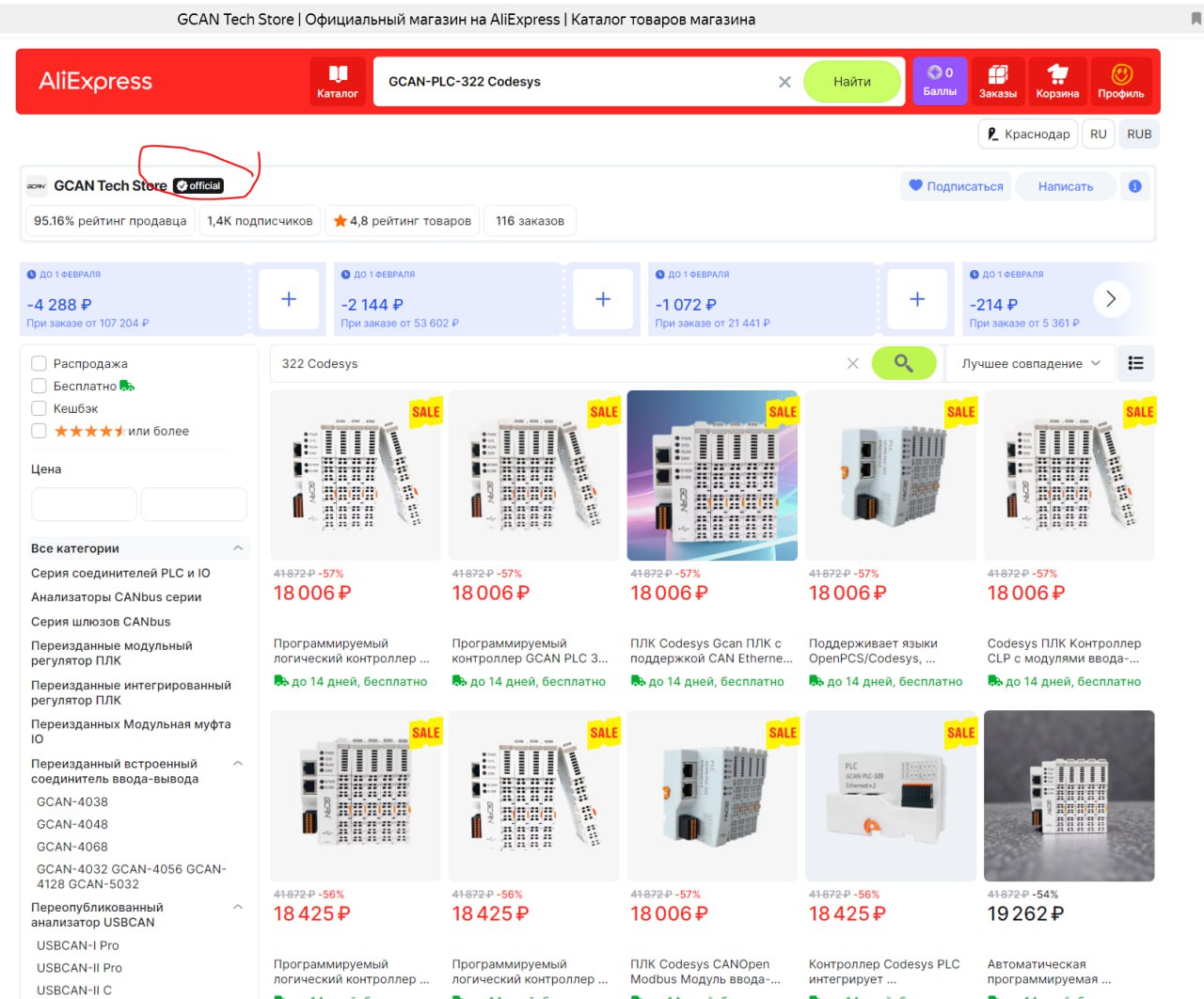Switch language with the RU button
The width and height of the screenshot is (1204, 999).
tap(1099, 134)
